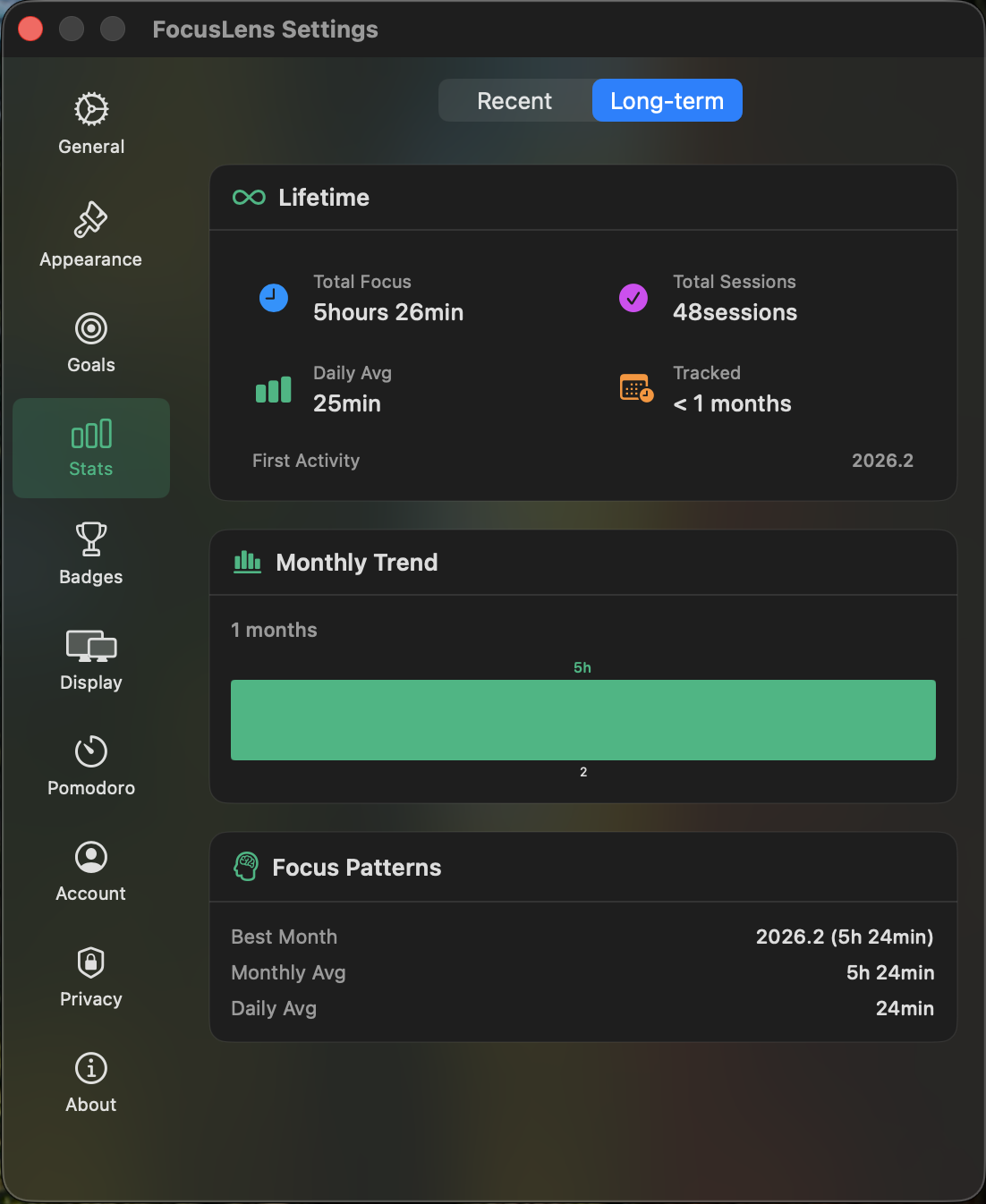The height and width of the screenshot is (1204, 986).
Task: Click the < 1 months tracked value
Action: coord(733,403)
